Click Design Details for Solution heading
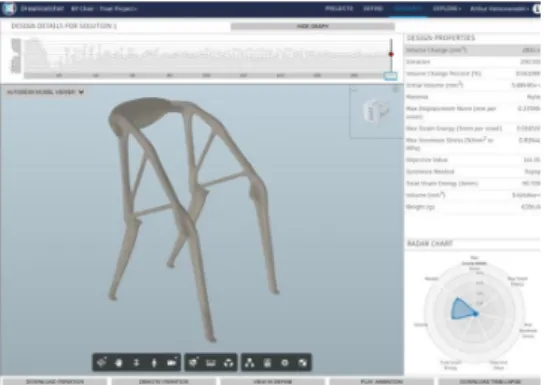 pyautogui.click(x=64, y=26)
